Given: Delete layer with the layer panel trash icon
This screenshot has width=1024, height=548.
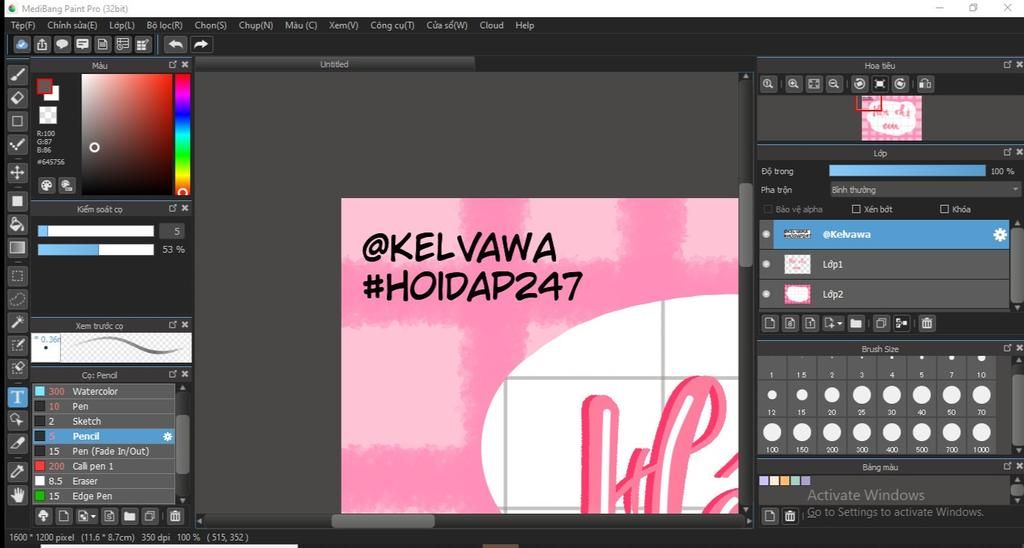Looking at the screenshot, I should click(x=927, y=323).
